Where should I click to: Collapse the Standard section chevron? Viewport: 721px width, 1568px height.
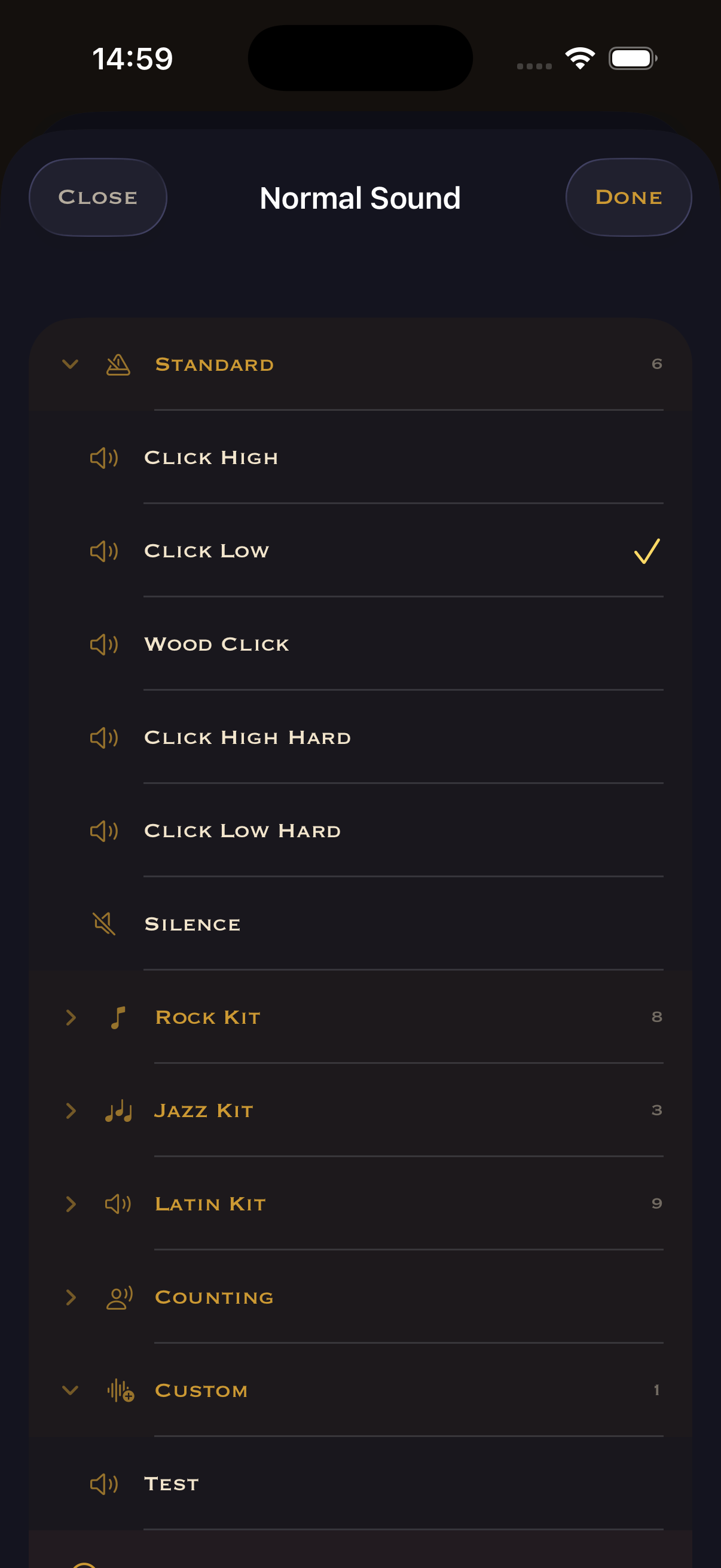click(x=71, y=365)
